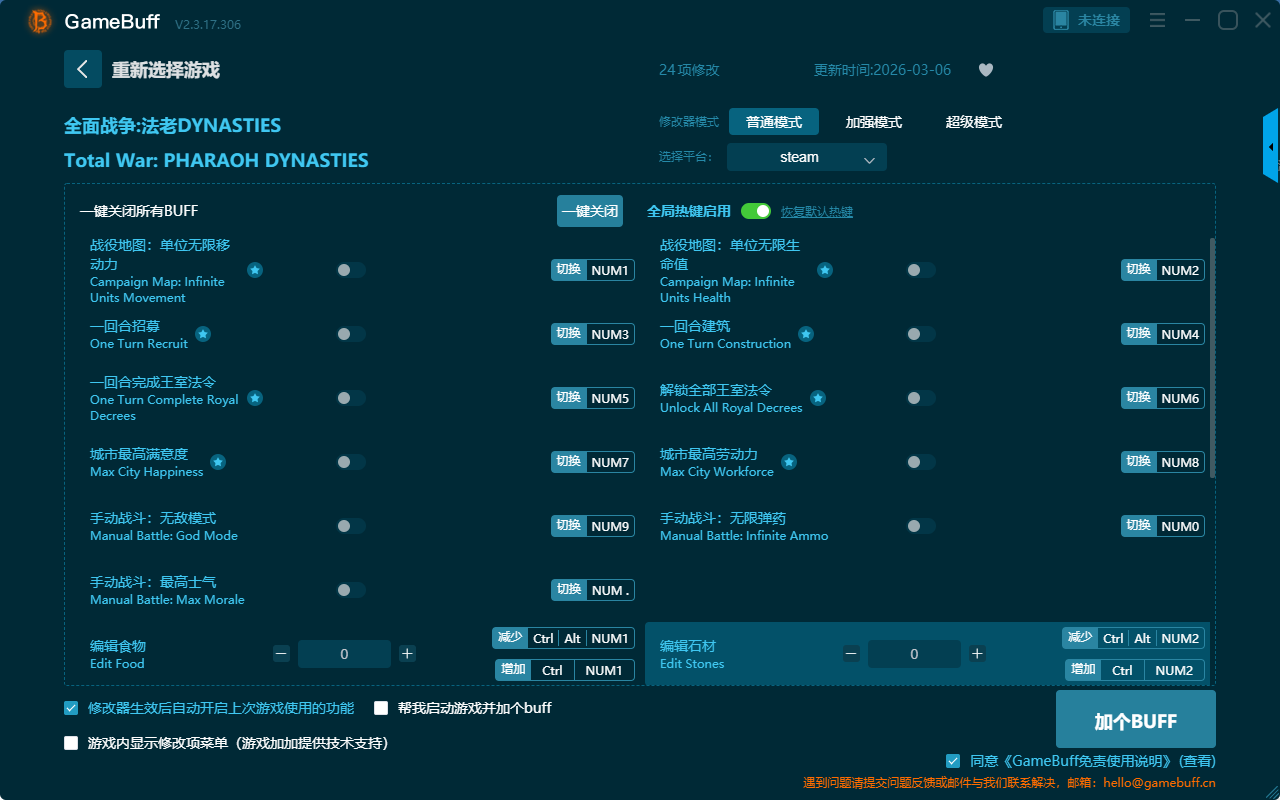Click NUM7 hotkey for Max City Happiness

tap(609, 462)
